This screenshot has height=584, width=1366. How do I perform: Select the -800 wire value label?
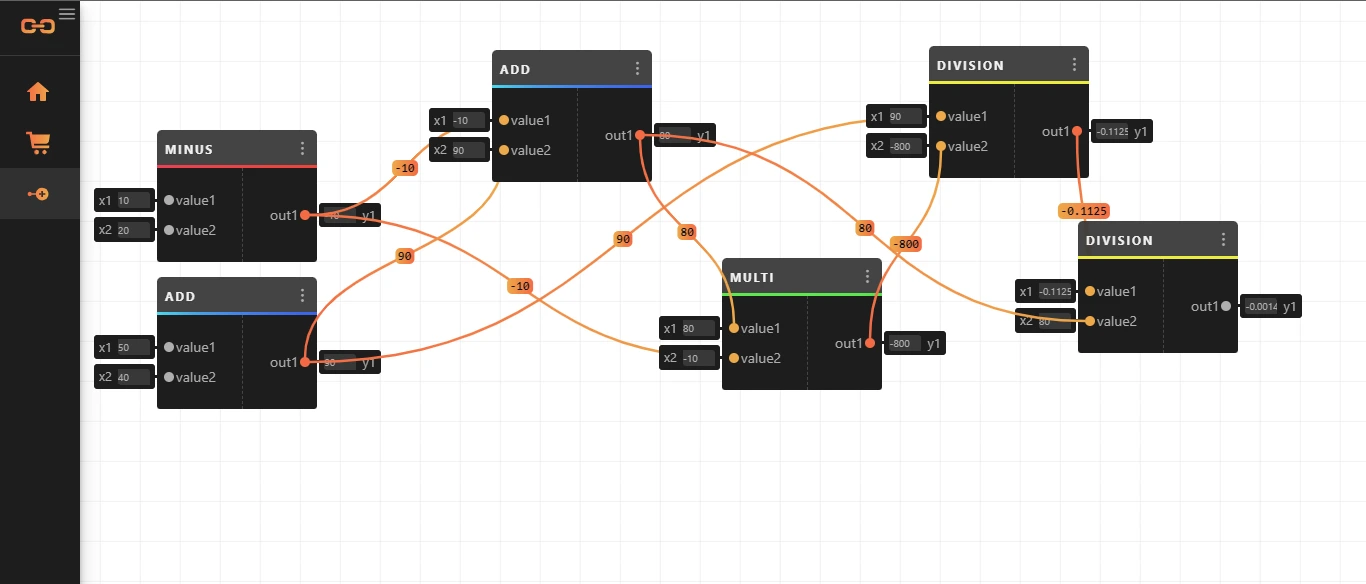click(906, 243)
